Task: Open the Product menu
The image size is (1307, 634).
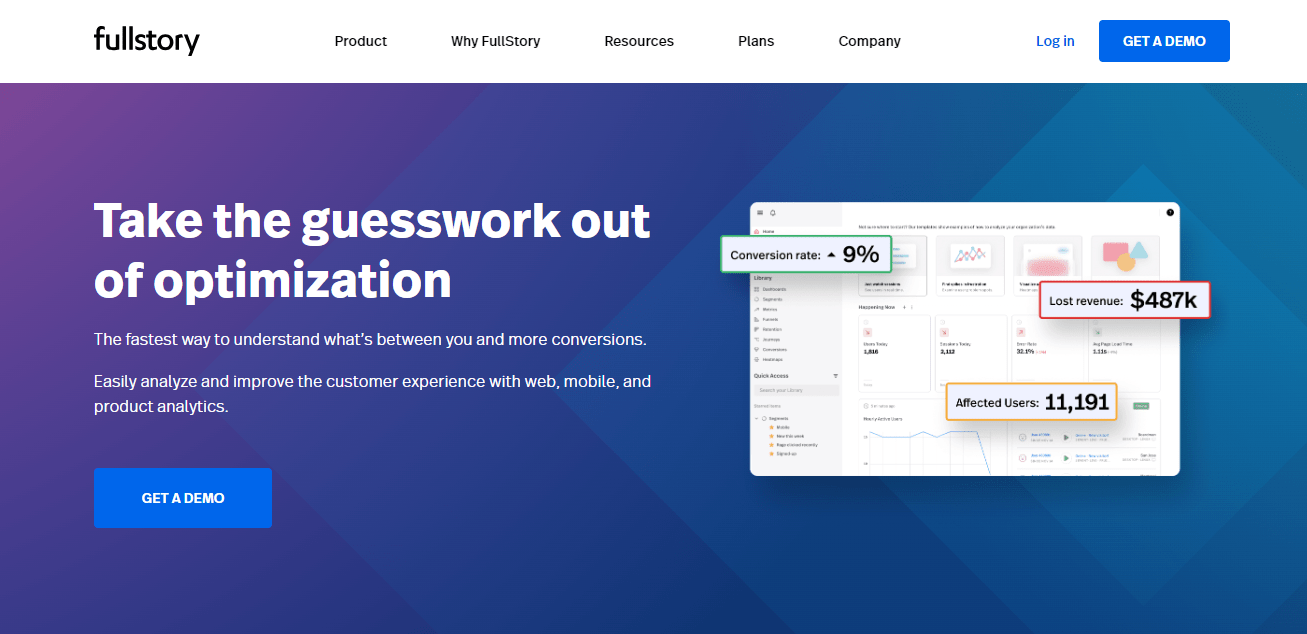Action: [x=360, y=41]
